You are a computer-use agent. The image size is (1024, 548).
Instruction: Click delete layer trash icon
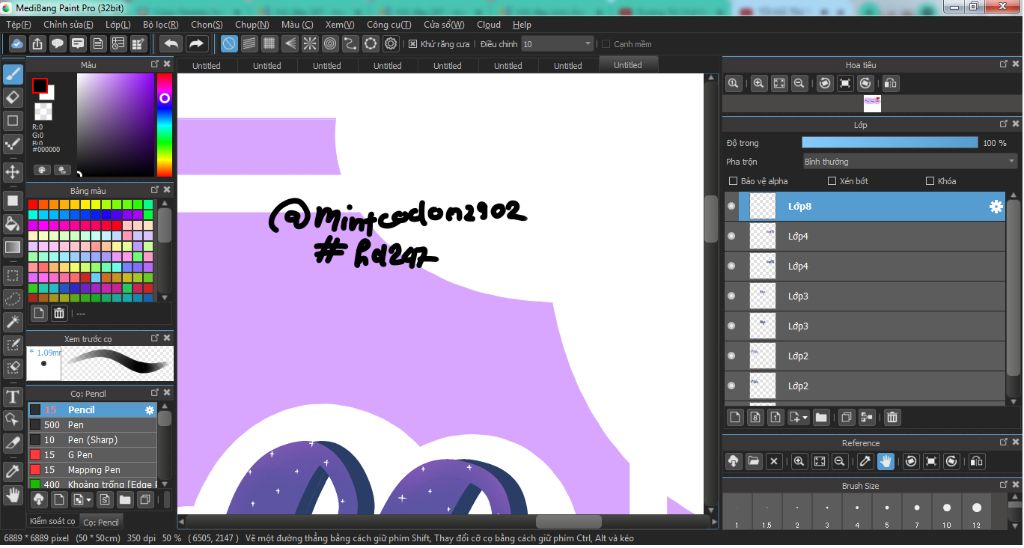(892, 417)
